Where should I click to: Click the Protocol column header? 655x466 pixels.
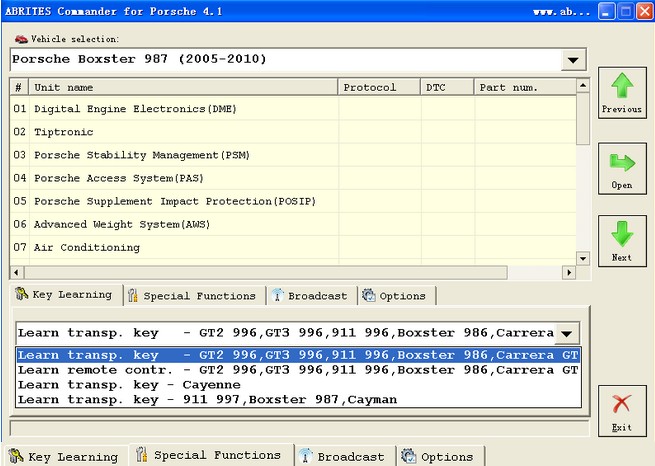[379, 87]
